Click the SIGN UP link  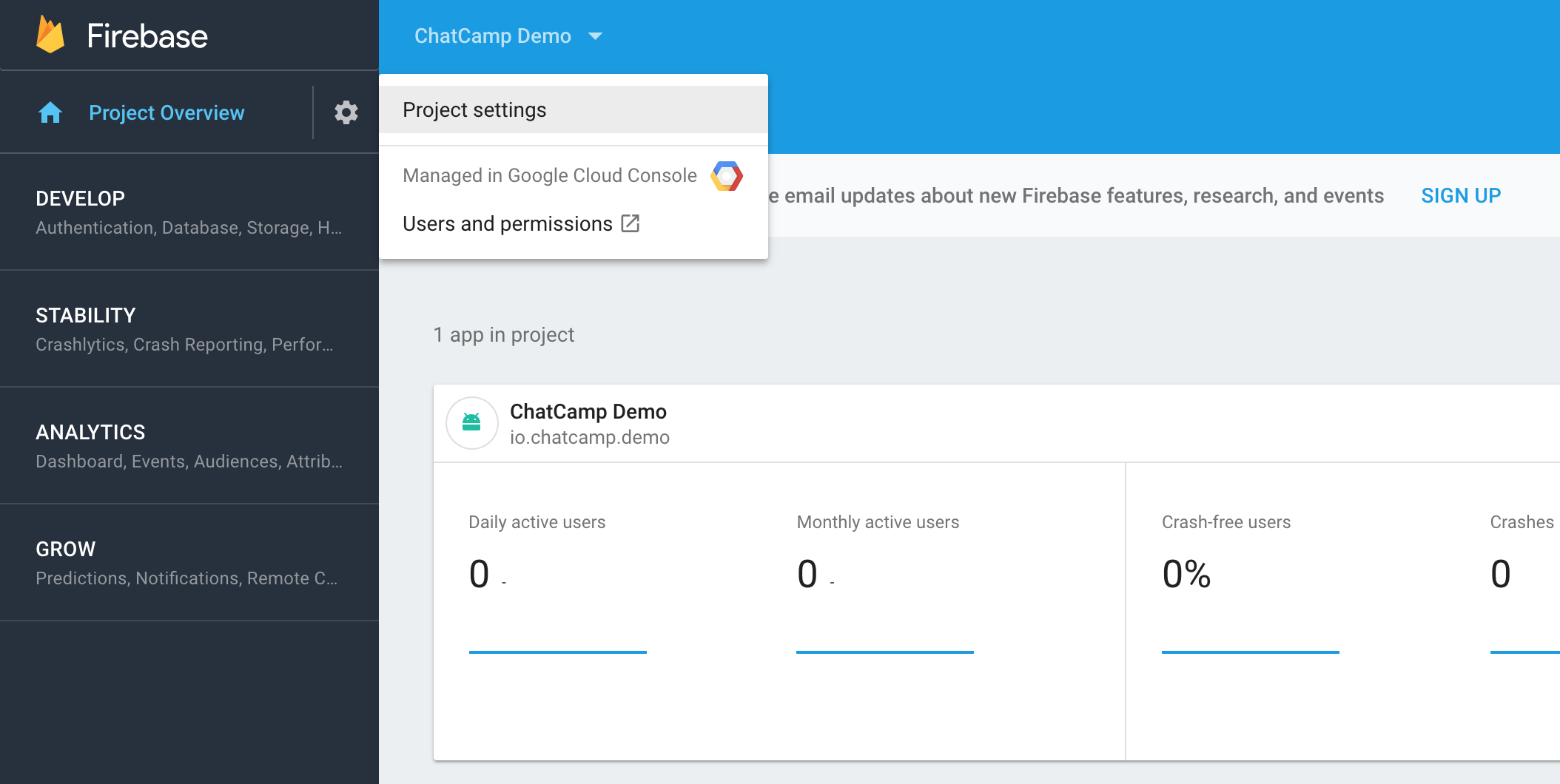click(x=1461, y=195)
